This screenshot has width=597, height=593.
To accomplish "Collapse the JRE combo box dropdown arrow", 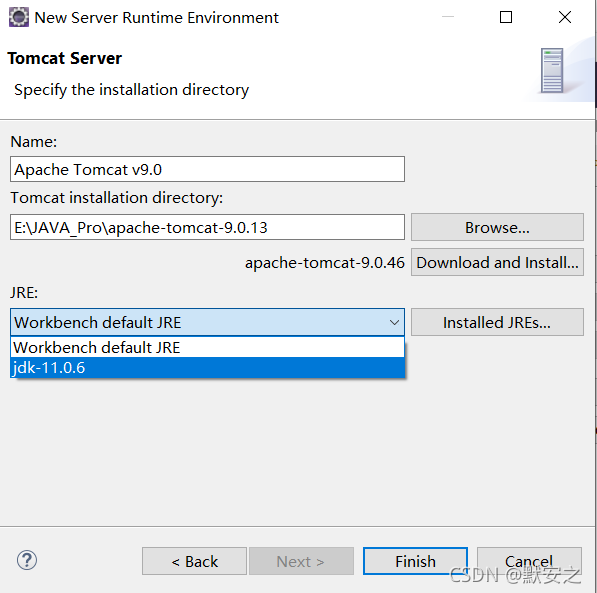I will coord(394,323).
